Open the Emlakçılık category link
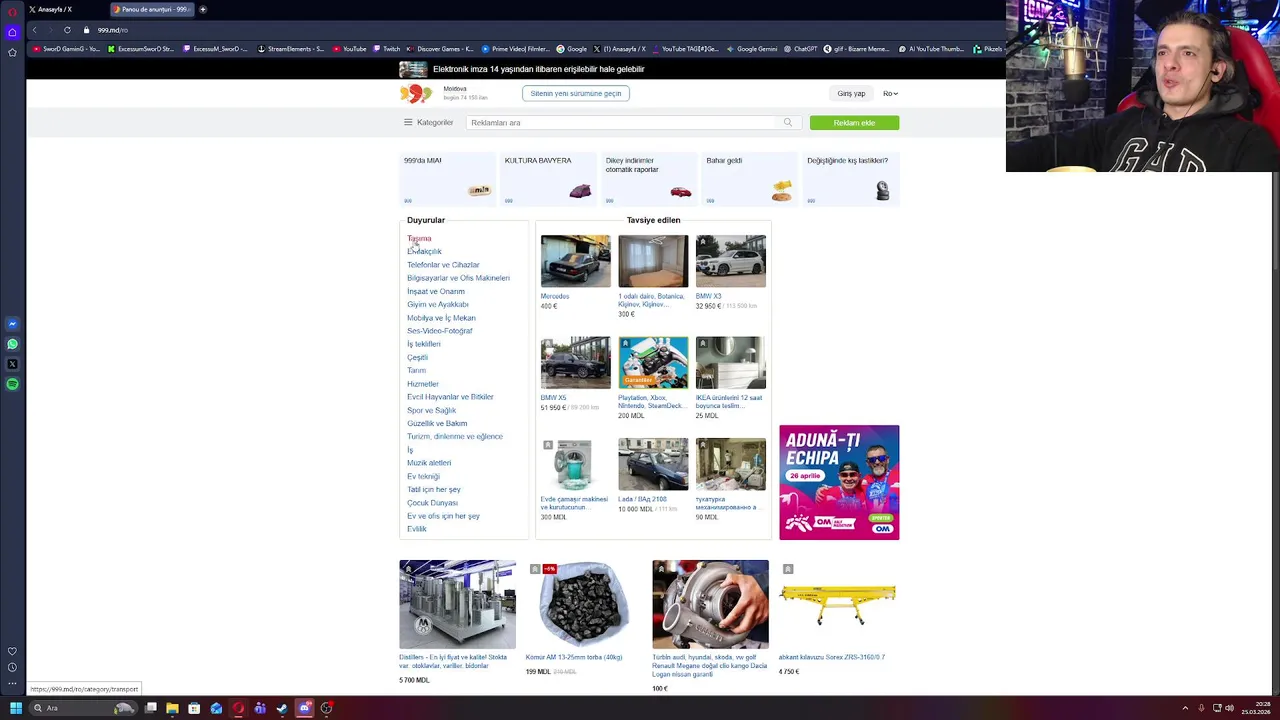1280x720 pixels. coord(424,251)
